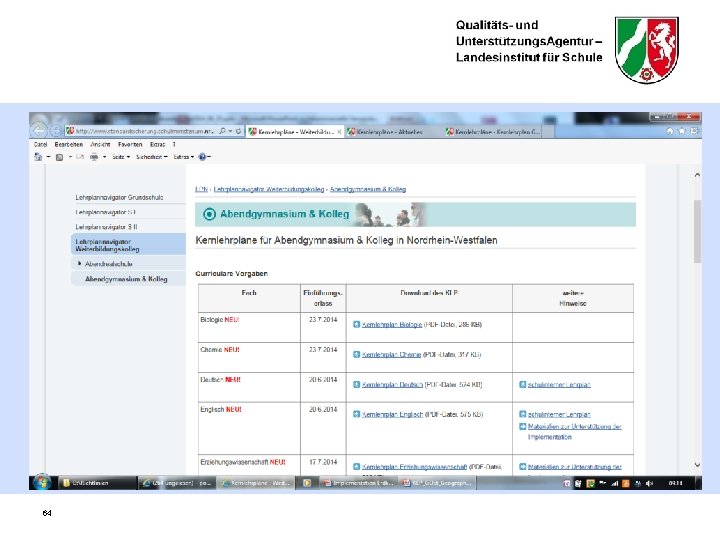Screen dimensions: 720x540
Task: Select Lehrplannavigator Grundschule in the sidebar
Action: 119,197
